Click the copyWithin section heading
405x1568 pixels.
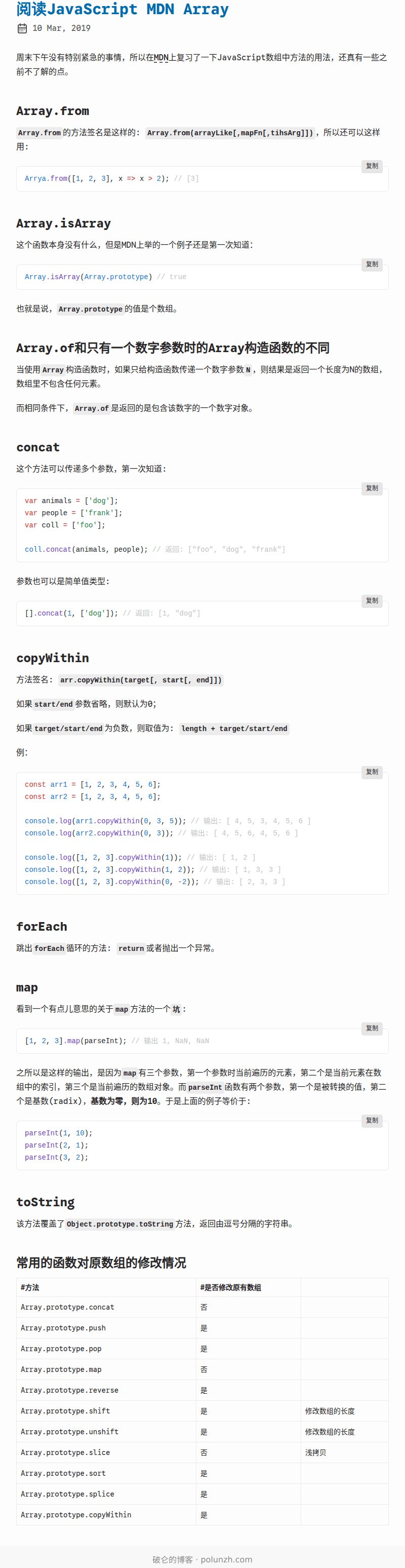tap(52, 658)
